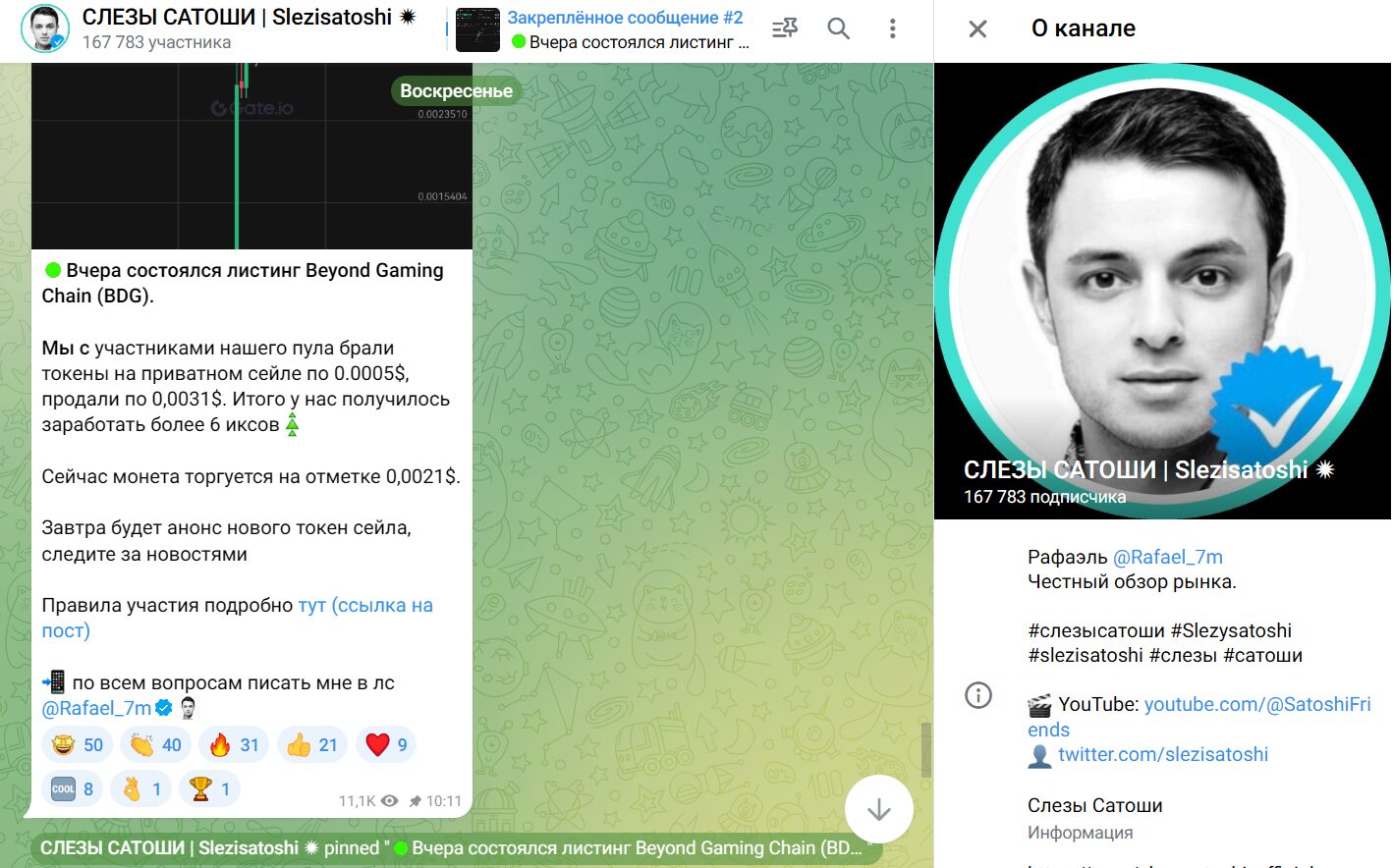Close the channel info panel

tap(977, 28)
